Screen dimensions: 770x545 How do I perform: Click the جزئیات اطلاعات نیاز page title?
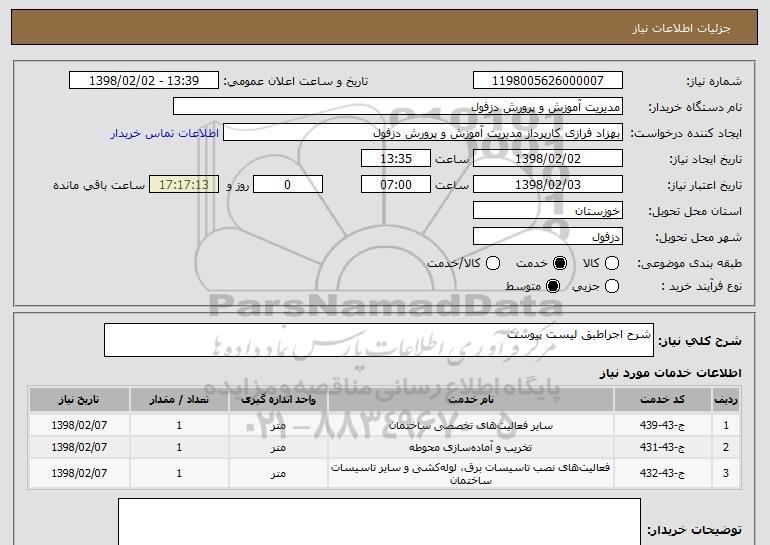(681, 28)
